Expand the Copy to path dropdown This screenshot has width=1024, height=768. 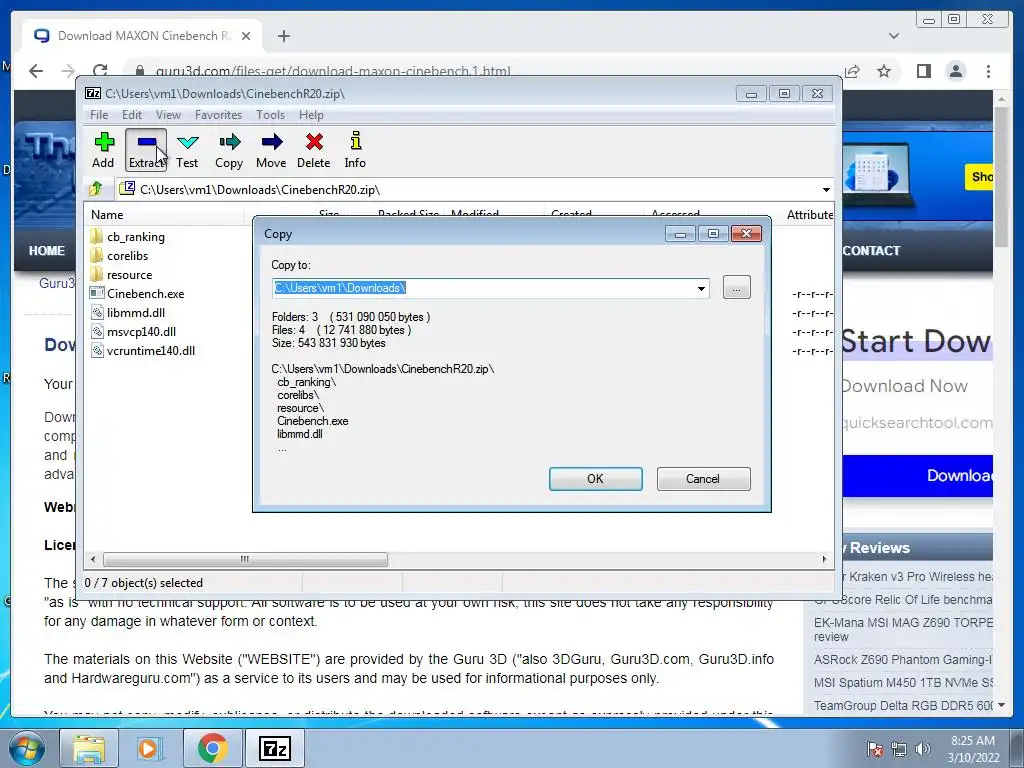coord(701,288)
